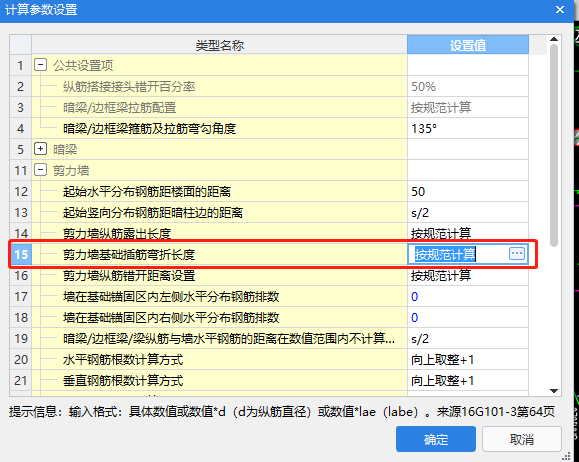Click the s/2 value in row 13

click(x=468, y=212)
